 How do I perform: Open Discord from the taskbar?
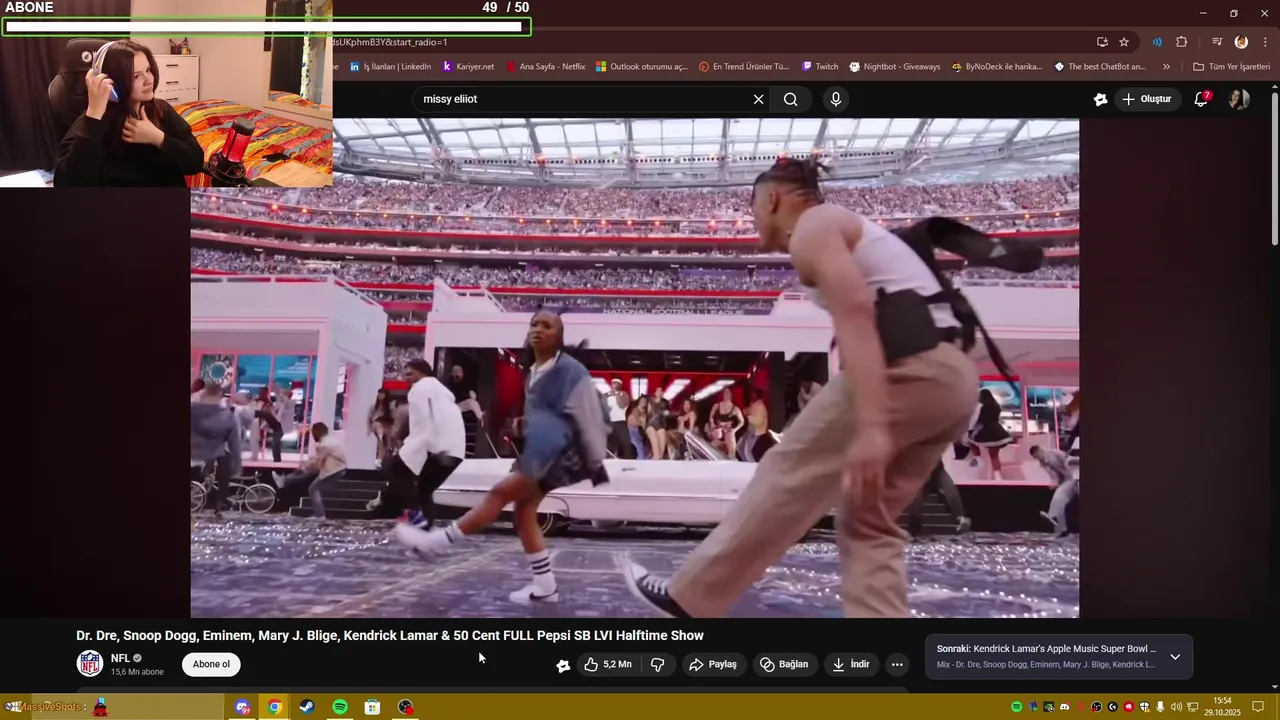(x=243, y=707)
